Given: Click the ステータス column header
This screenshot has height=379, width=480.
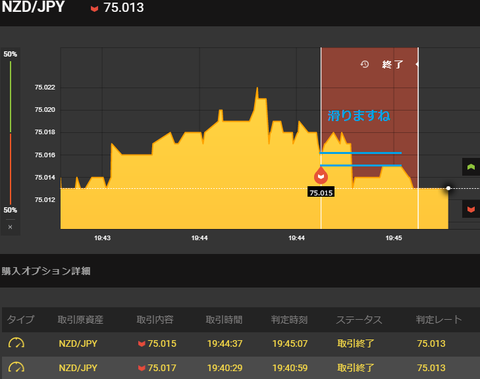Looking at the screenshot, I should point(359,320).
